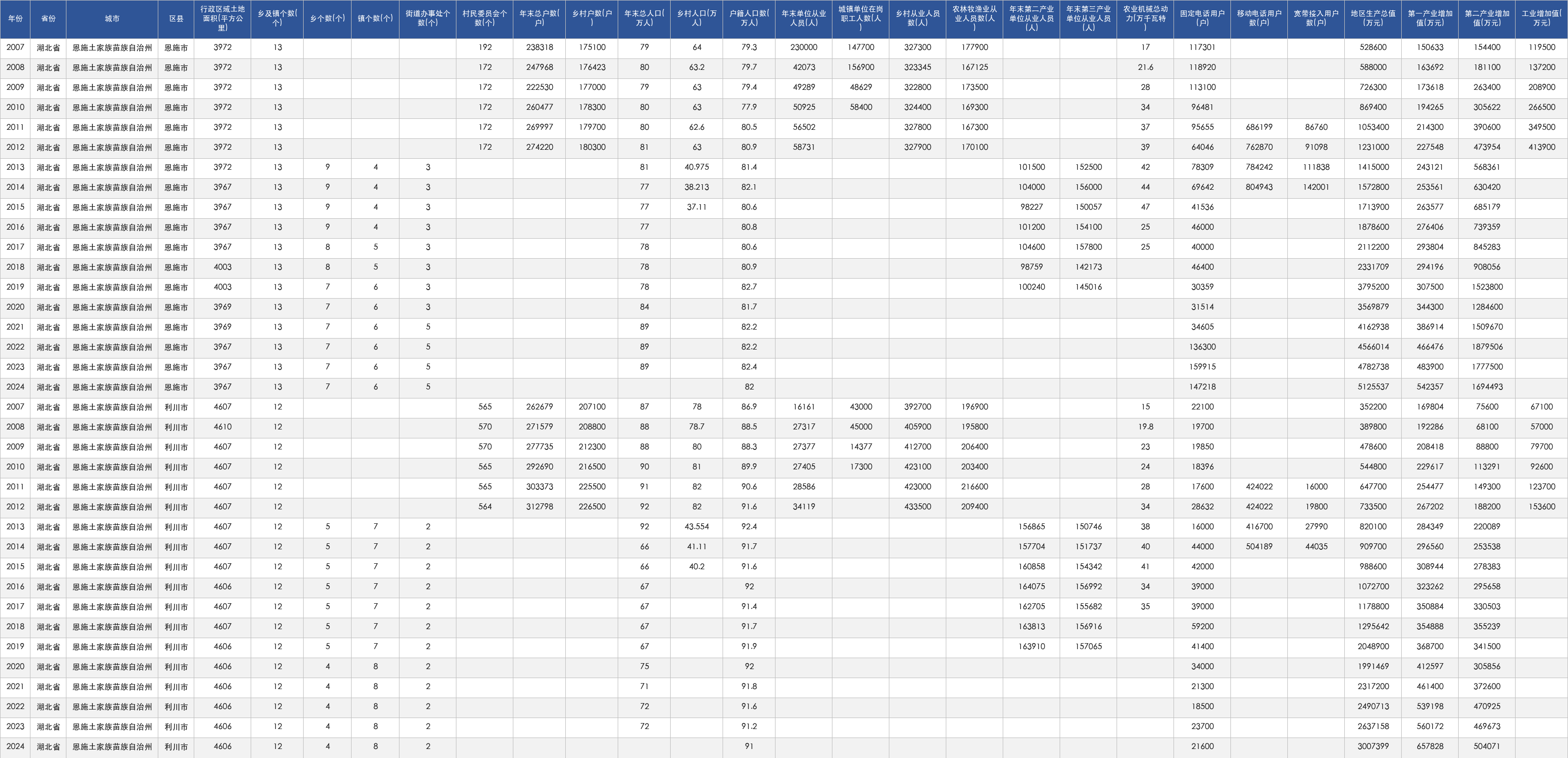Select the 城市 column header
1568x758 pixels.
112,19
